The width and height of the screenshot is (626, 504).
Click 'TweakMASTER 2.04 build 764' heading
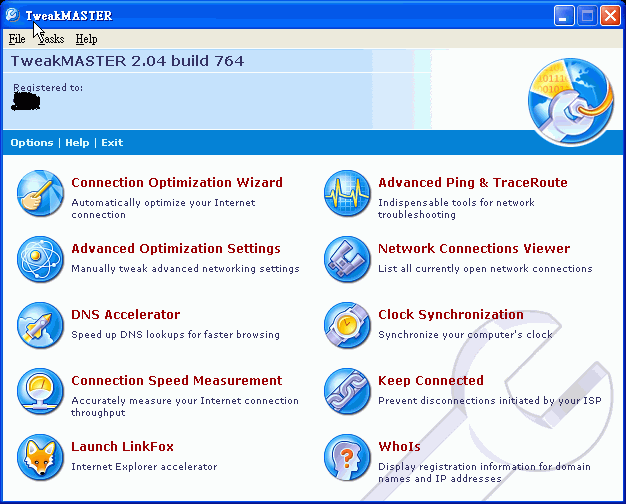pos(127,61)
